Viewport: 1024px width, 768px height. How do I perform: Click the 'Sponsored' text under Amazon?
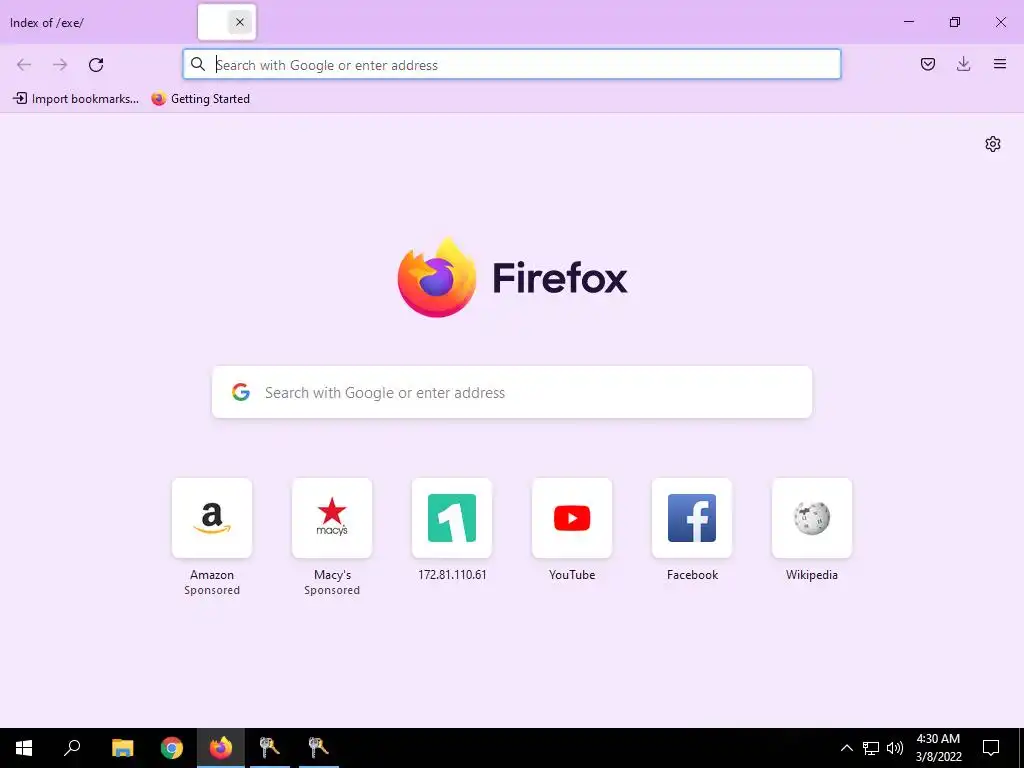point(212,590)
